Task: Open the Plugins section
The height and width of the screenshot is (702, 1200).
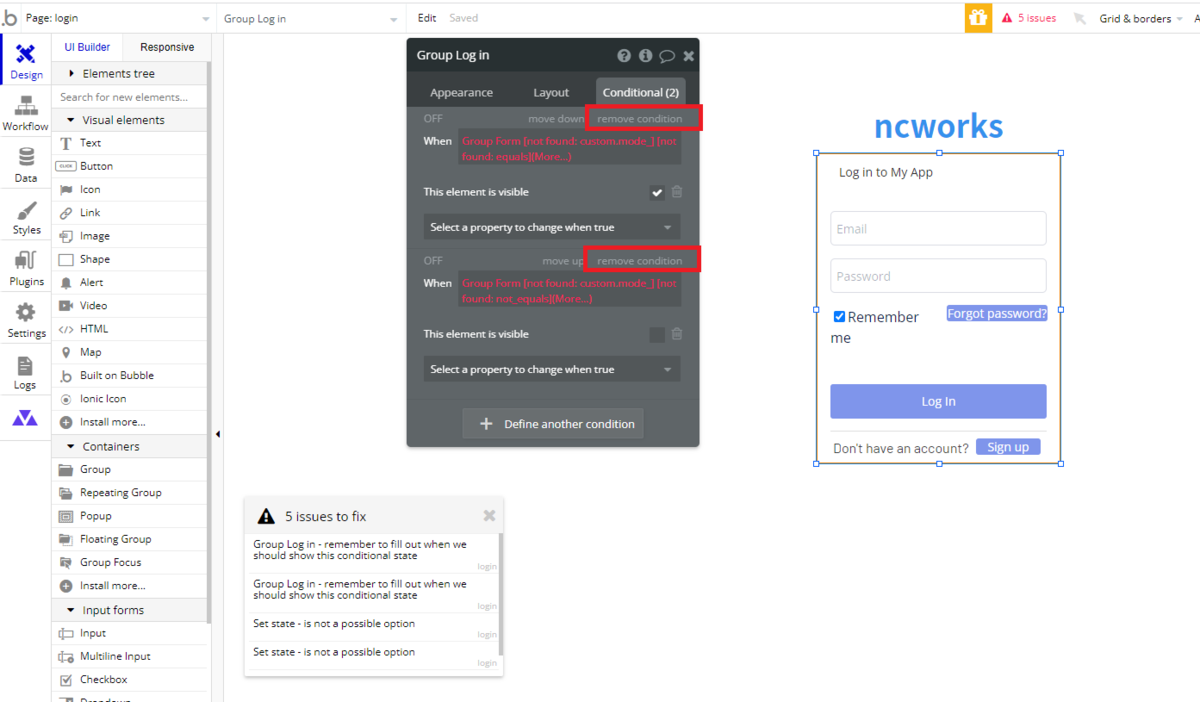Action: 26,270
